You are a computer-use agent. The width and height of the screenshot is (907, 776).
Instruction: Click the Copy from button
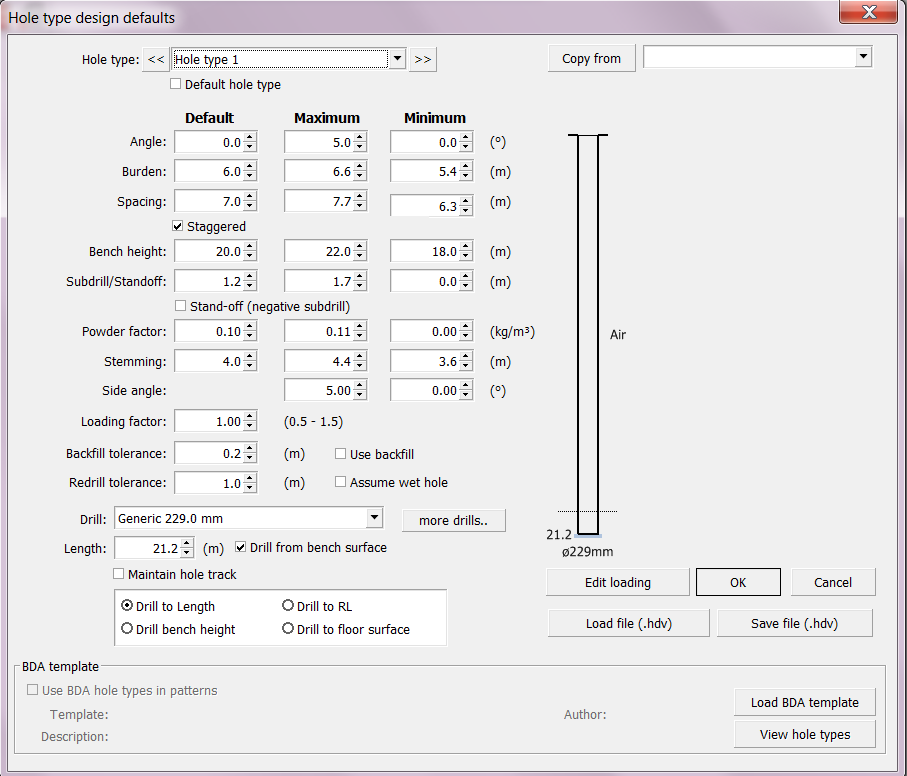(591, 58)
